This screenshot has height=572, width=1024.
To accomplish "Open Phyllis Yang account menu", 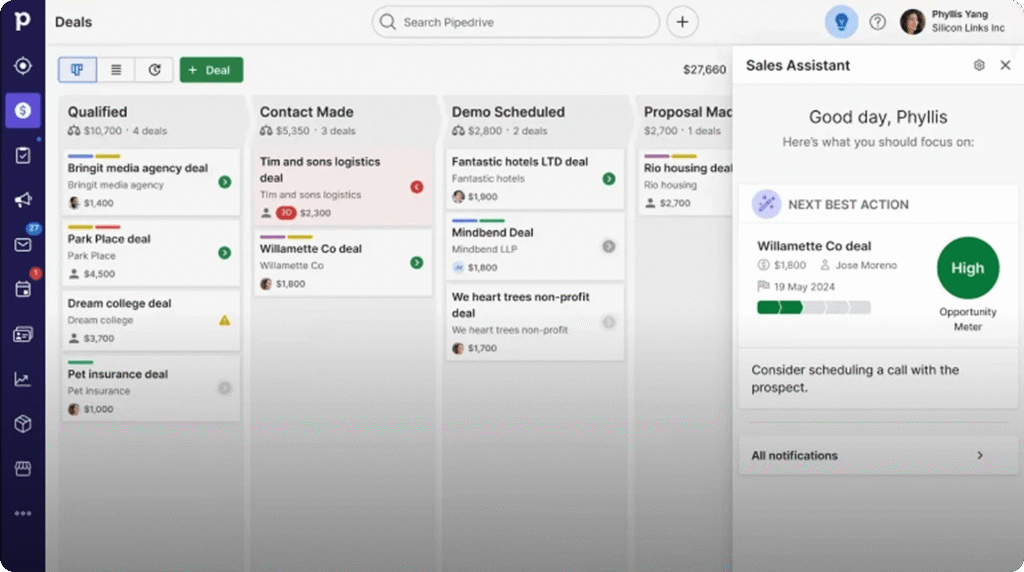I will coord(953,22).
